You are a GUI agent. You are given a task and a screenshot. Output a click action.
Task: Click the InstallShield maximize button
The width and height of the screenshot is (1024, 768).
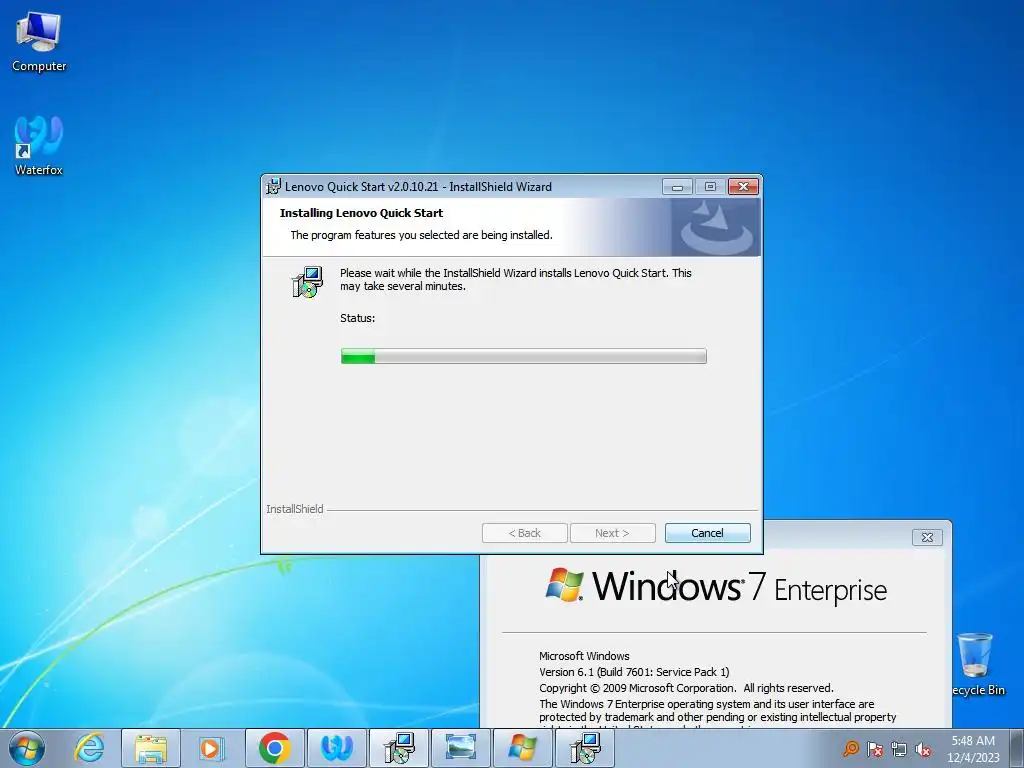tap(710, 187)
